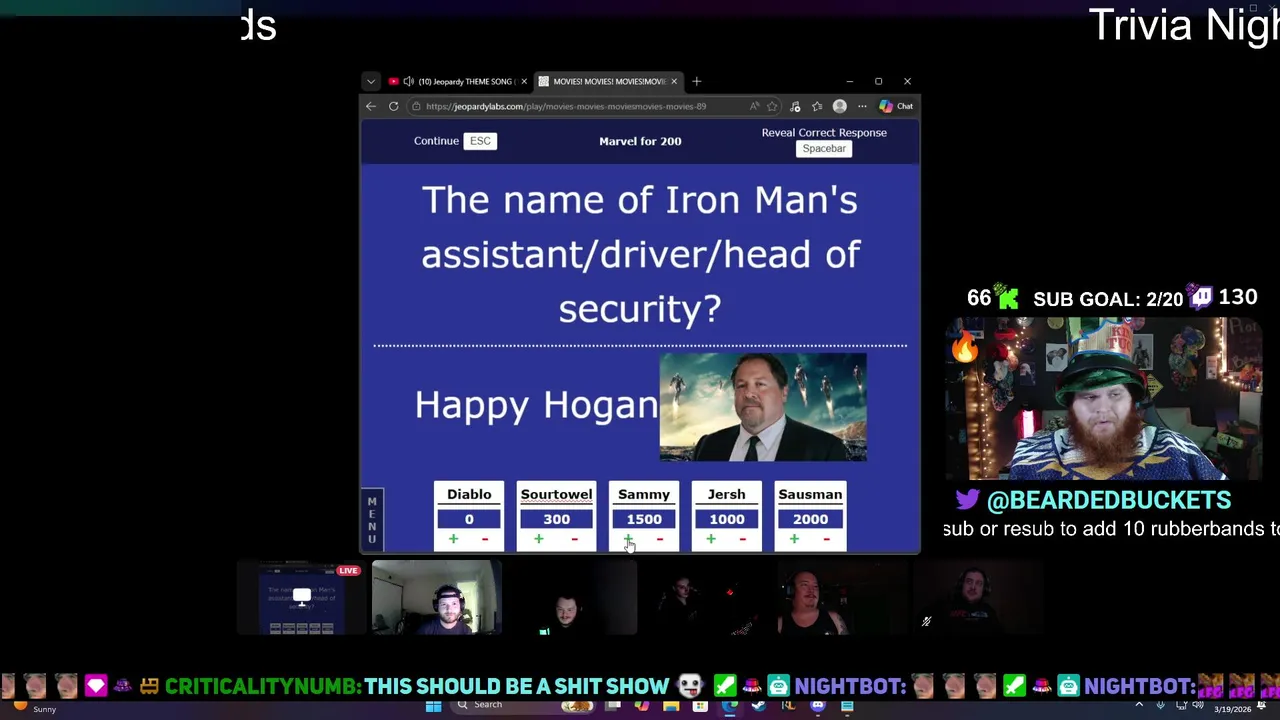Image resolution: width=1280 pixels, height=720 pixels.
Task: Add points to Jersh with plus
Action: point(711,539)
